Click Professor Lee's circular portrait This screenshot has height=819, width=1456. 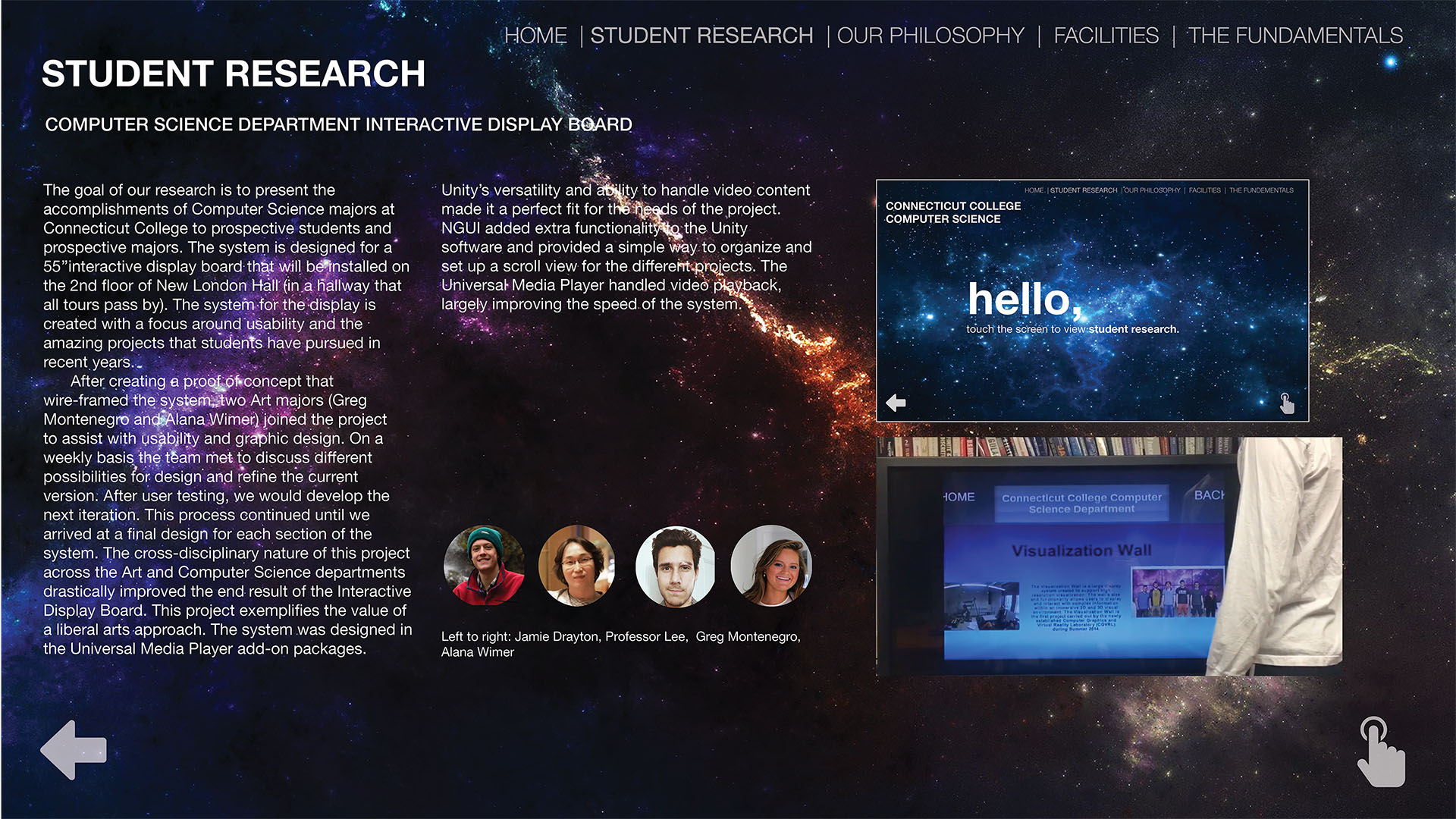point(577,566)
